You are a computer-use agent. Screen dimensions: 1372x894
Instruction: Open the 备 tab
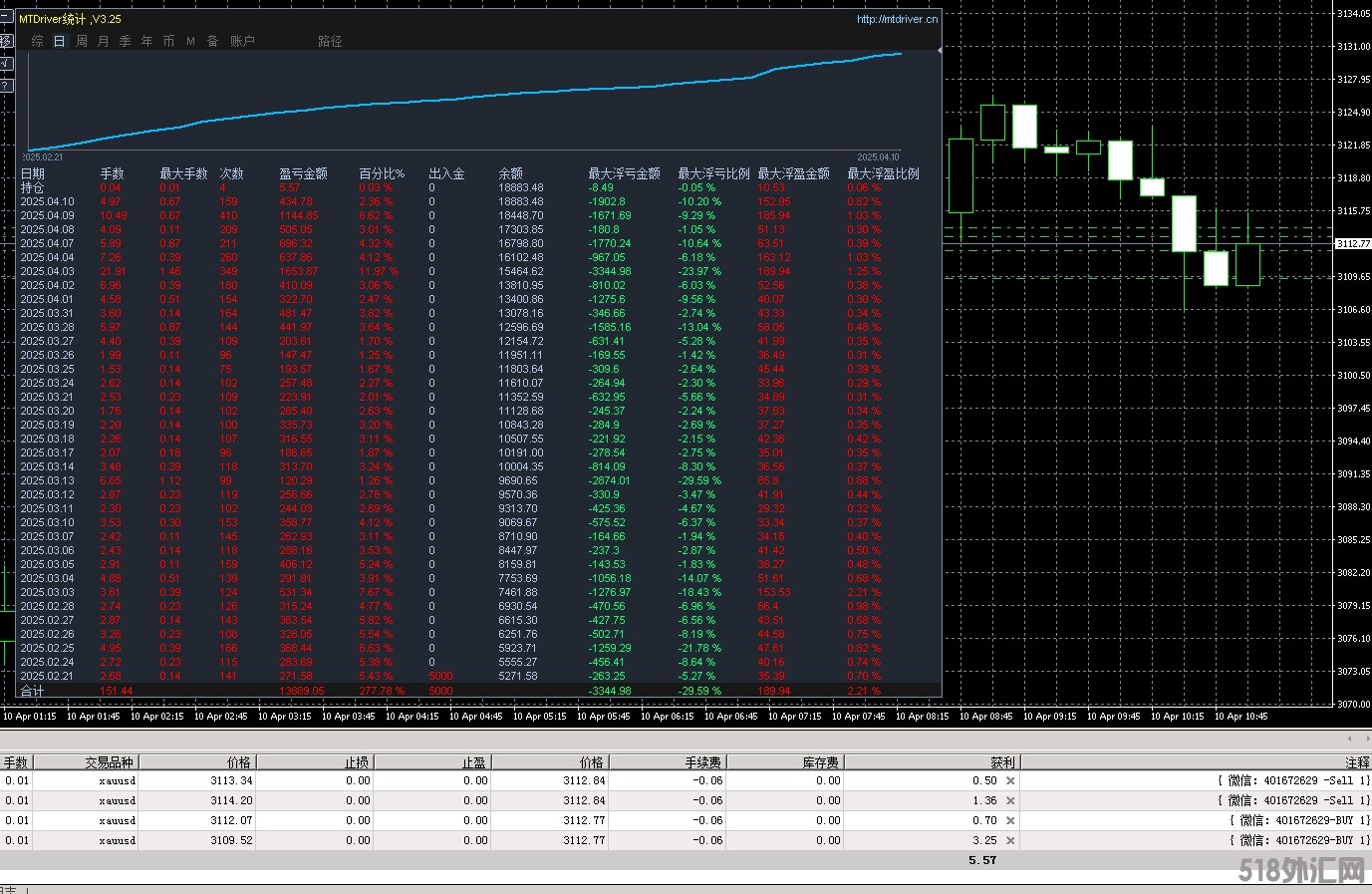click(x=212, y=41)
